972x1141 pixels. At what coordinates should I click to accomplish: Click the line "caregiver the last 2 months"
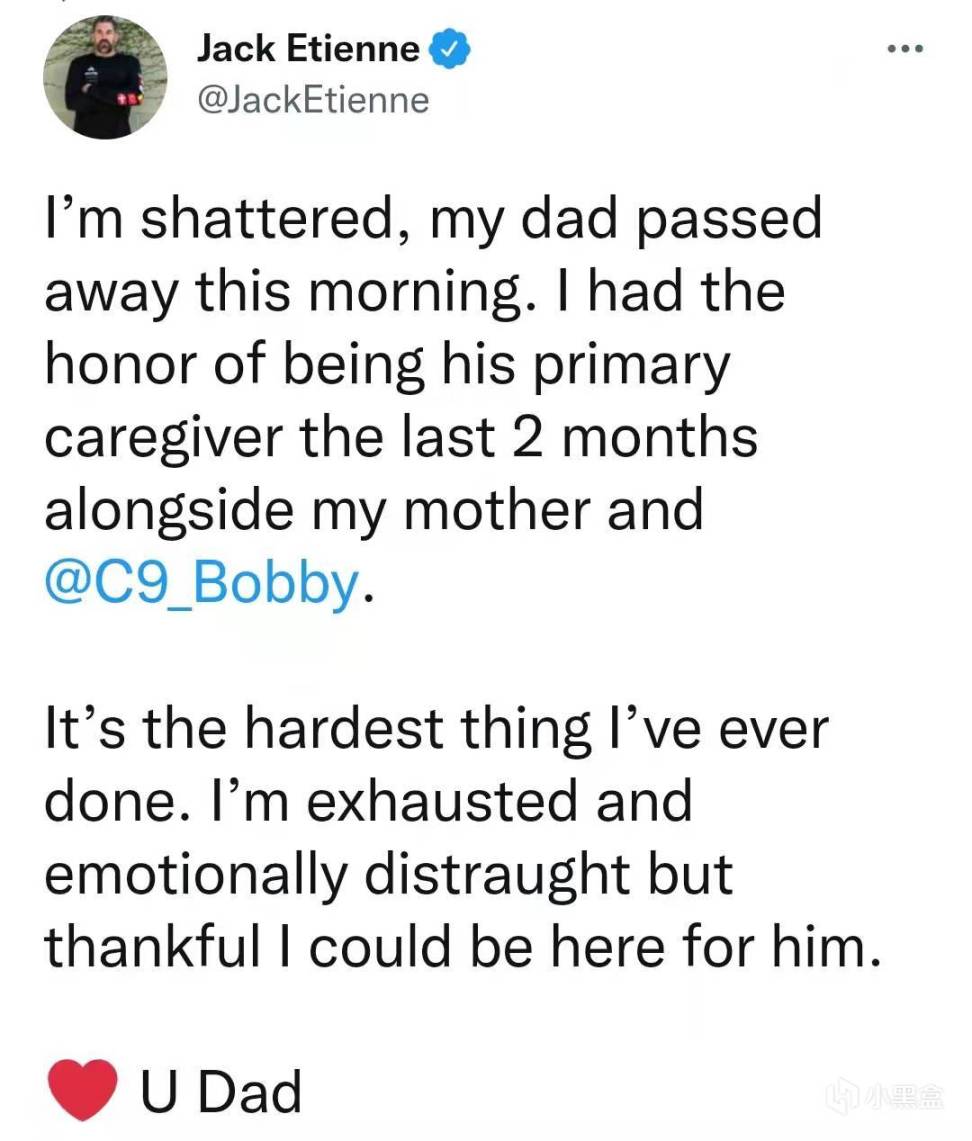tap(402, 438)
